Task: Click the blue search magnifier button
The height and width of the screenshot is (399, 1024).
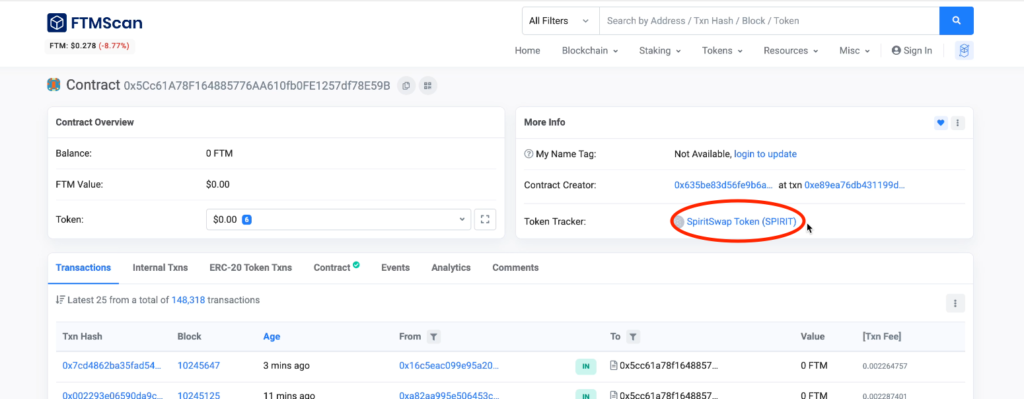Action: coord(956,21)
